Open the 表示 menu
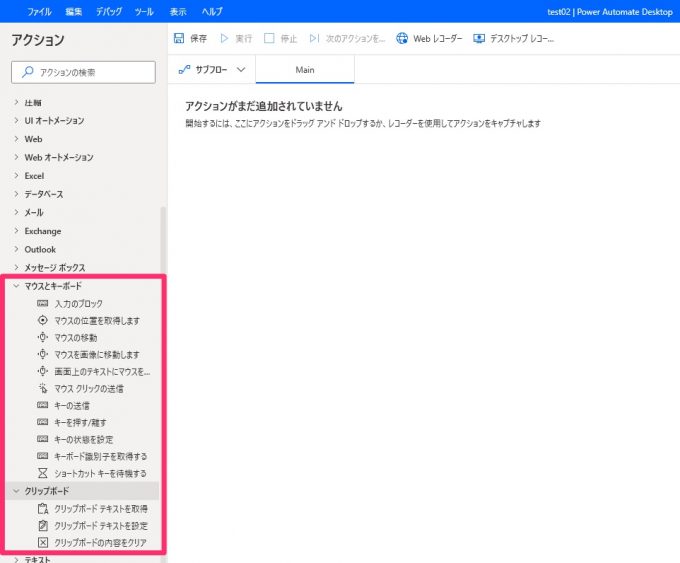 pyautogui.click(x=178, y=12)
